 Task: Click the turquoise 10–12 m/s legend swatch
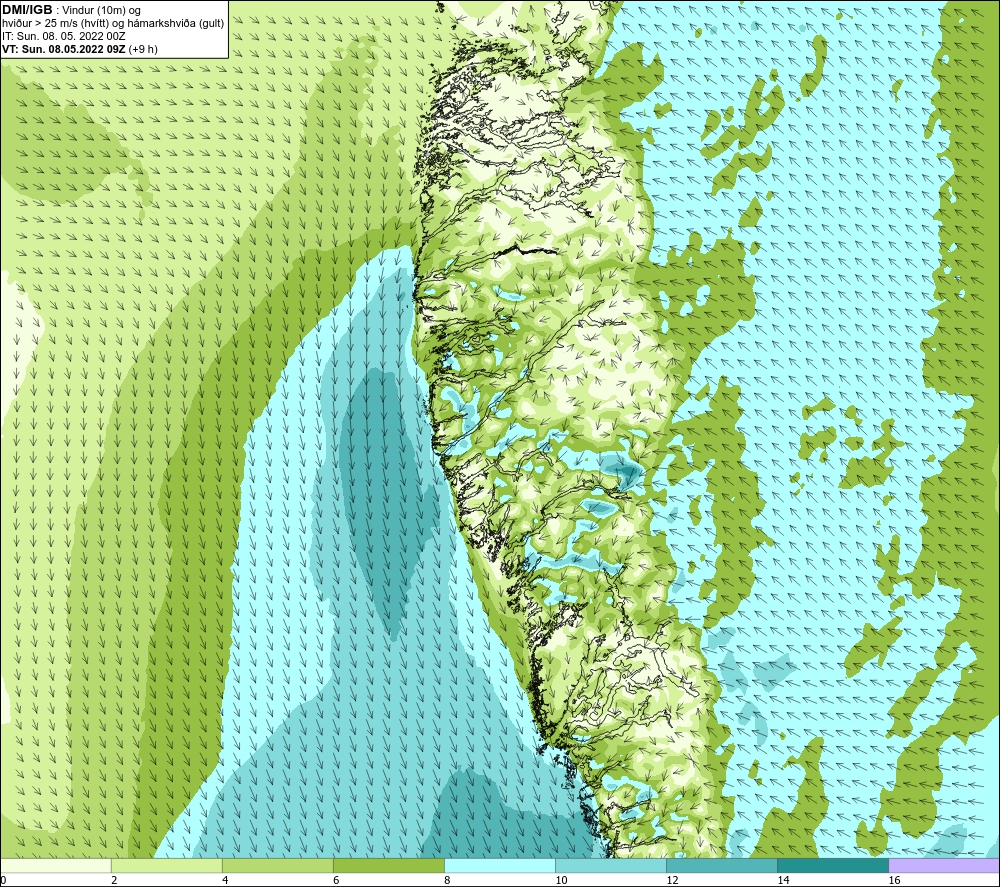(610, 865)
